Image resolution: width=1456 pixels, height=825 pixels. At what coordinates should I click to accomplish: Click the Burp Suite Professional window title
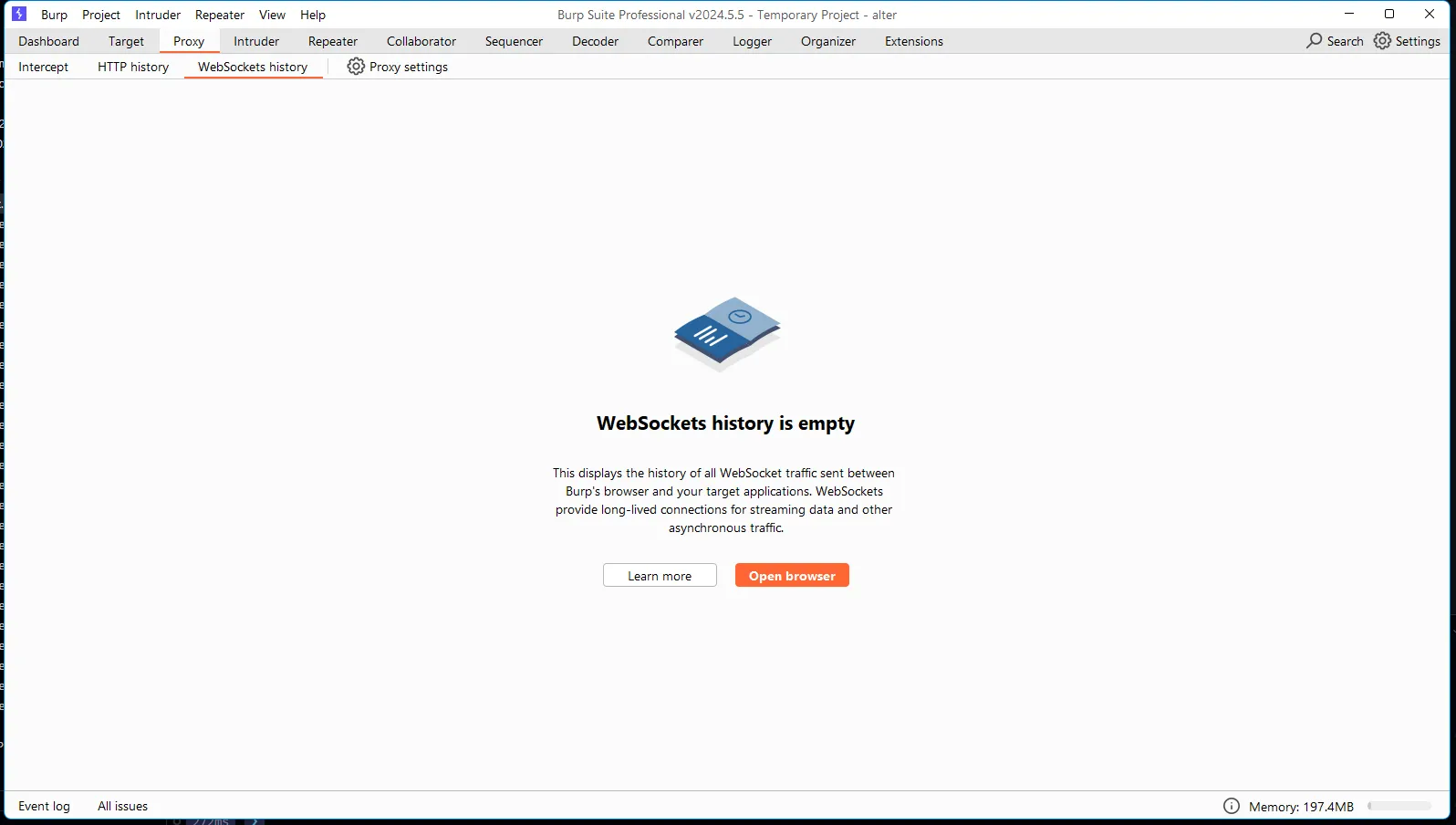coord(727,15)
